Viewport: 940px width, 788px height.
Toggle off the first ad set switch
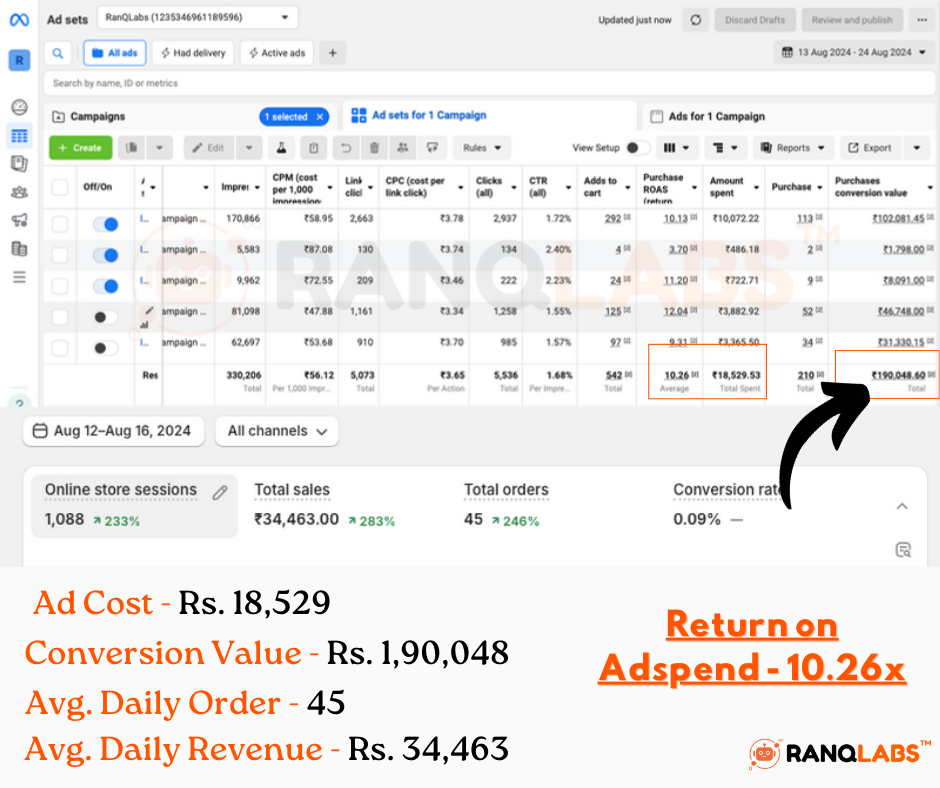tap(105, 224)
